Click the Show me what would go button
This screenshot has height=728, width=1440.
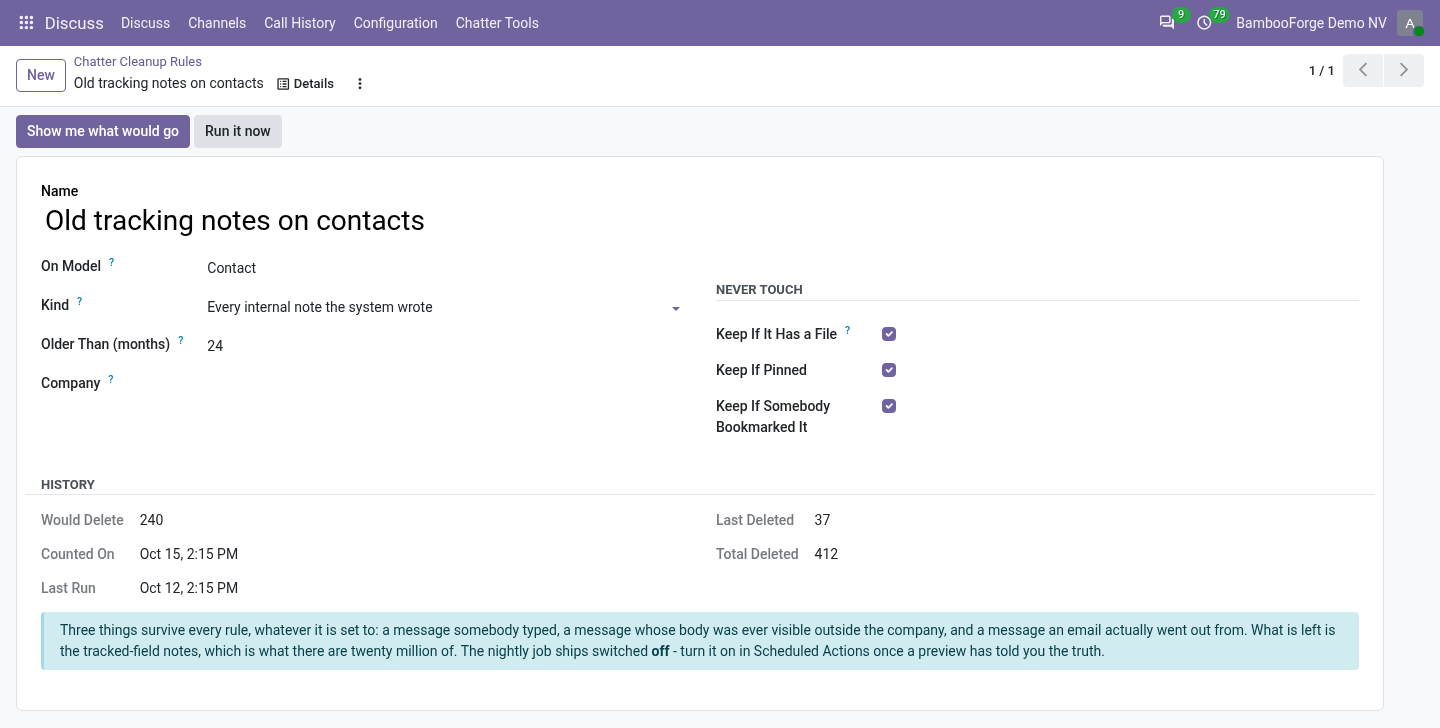tap(103, 131)
